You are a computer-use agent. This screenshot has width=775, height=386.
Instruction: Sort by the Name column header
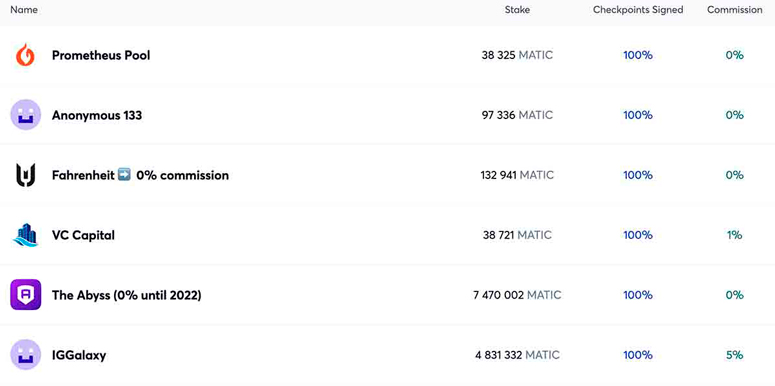[x=24, y=10]
